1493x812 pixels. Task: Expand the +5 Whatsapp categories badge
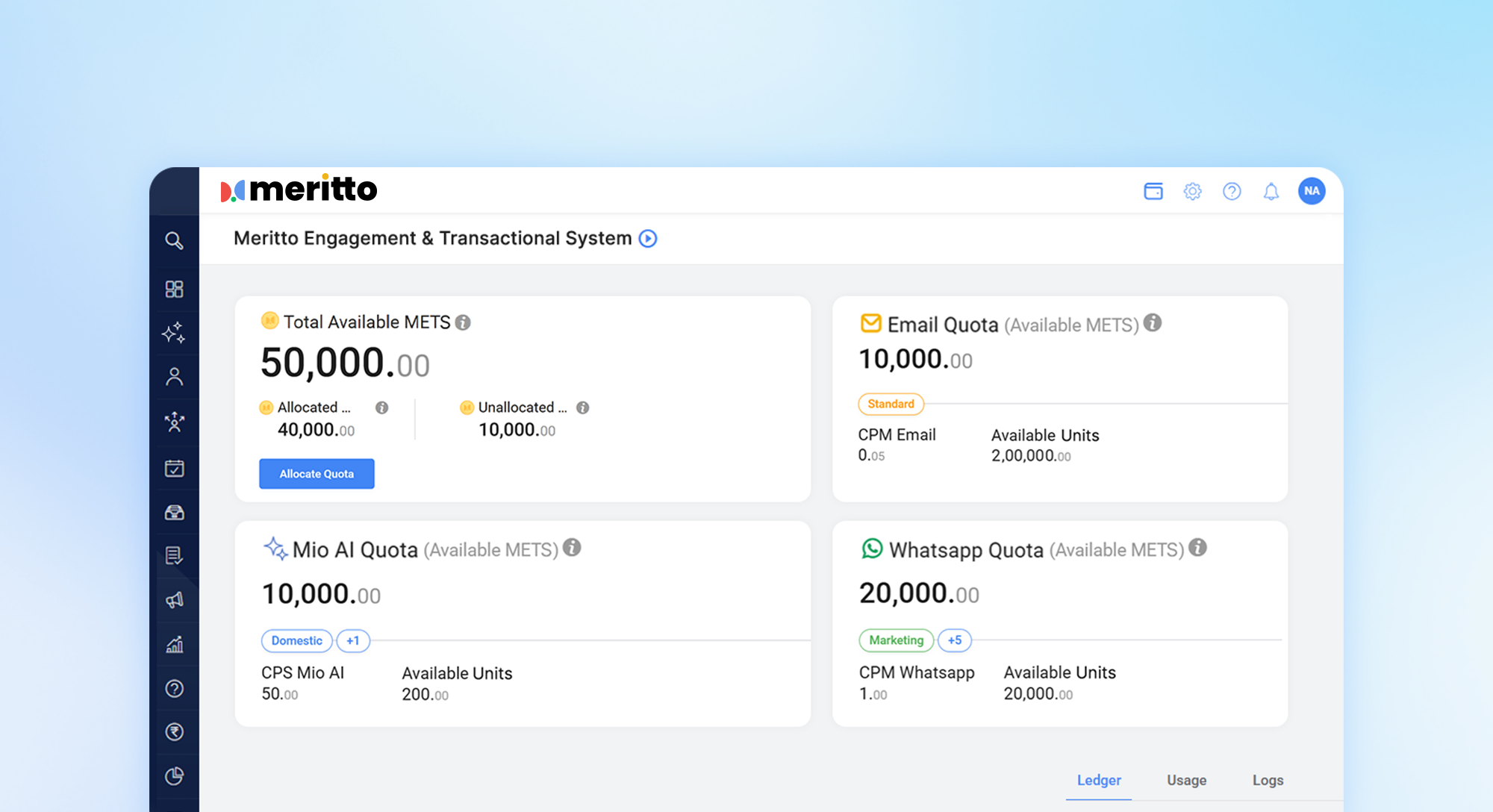click(x=954, y=640)
